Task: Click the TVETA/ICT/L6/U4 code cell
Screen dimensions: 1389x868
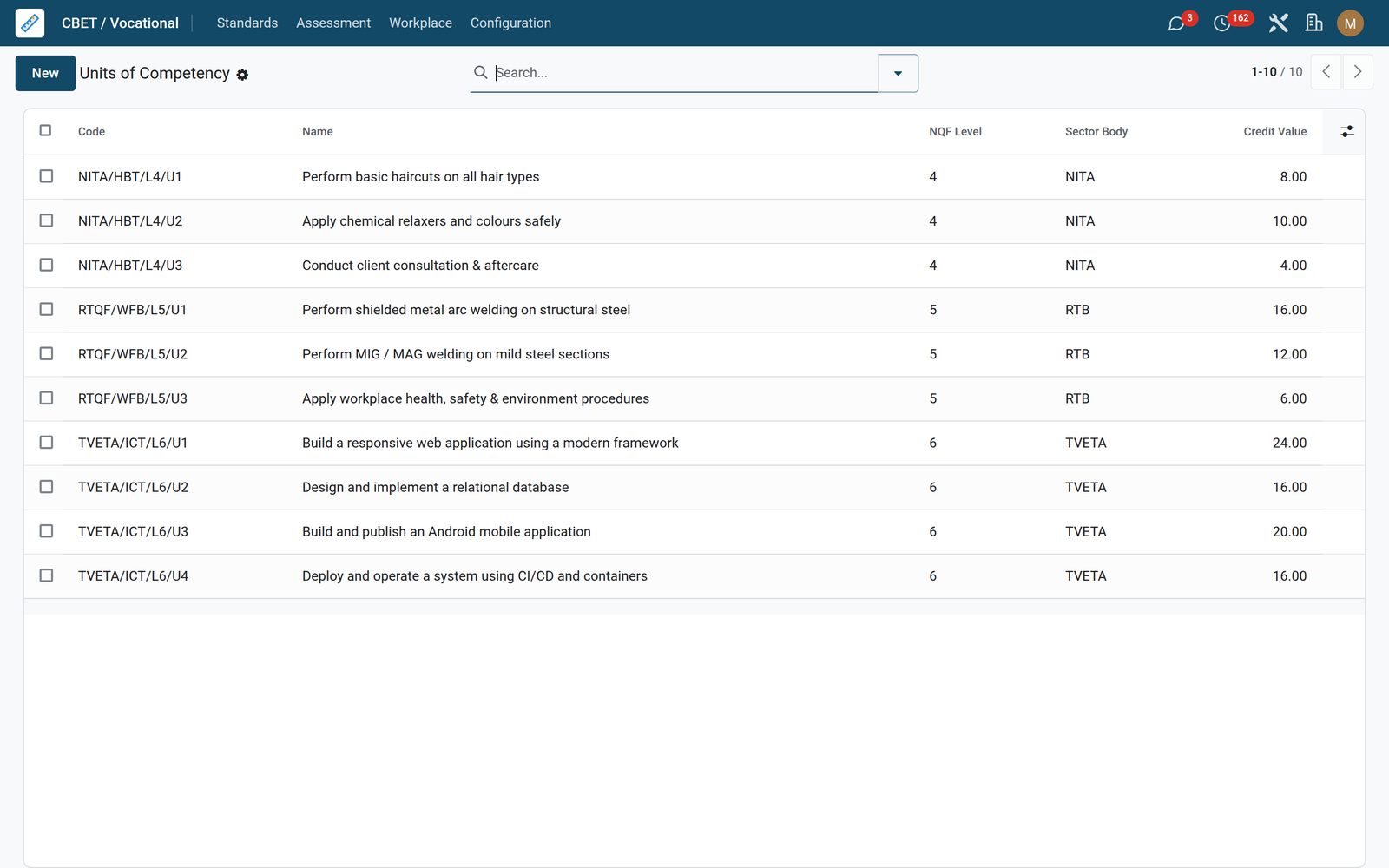Action: [133, 576]
